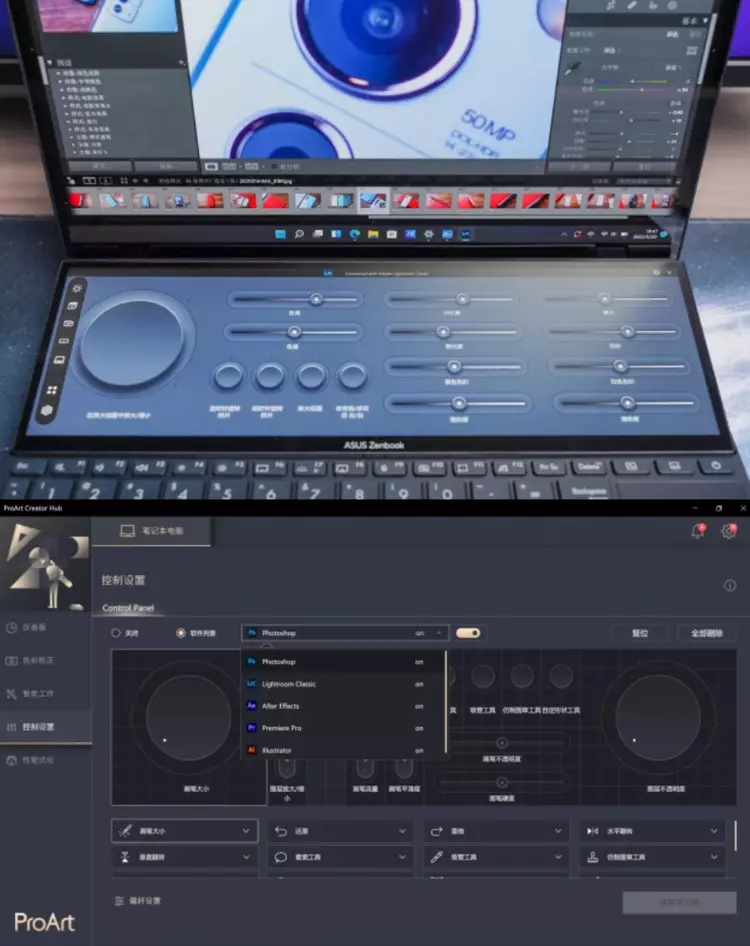The image size is (750, 946).
Task: Tap hexagon settings icon on ScreenPad sidebar
Action: pyautogui.click(x=47, y=411)
